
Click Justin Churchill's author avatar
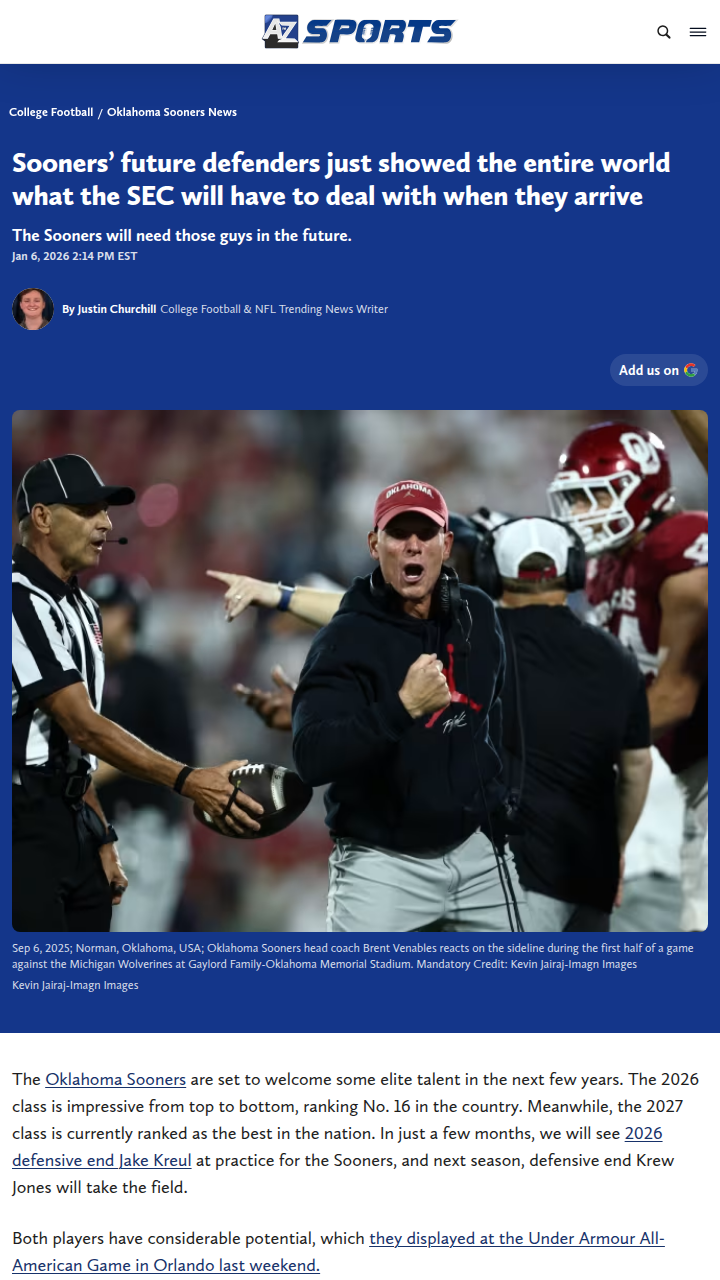33,309
